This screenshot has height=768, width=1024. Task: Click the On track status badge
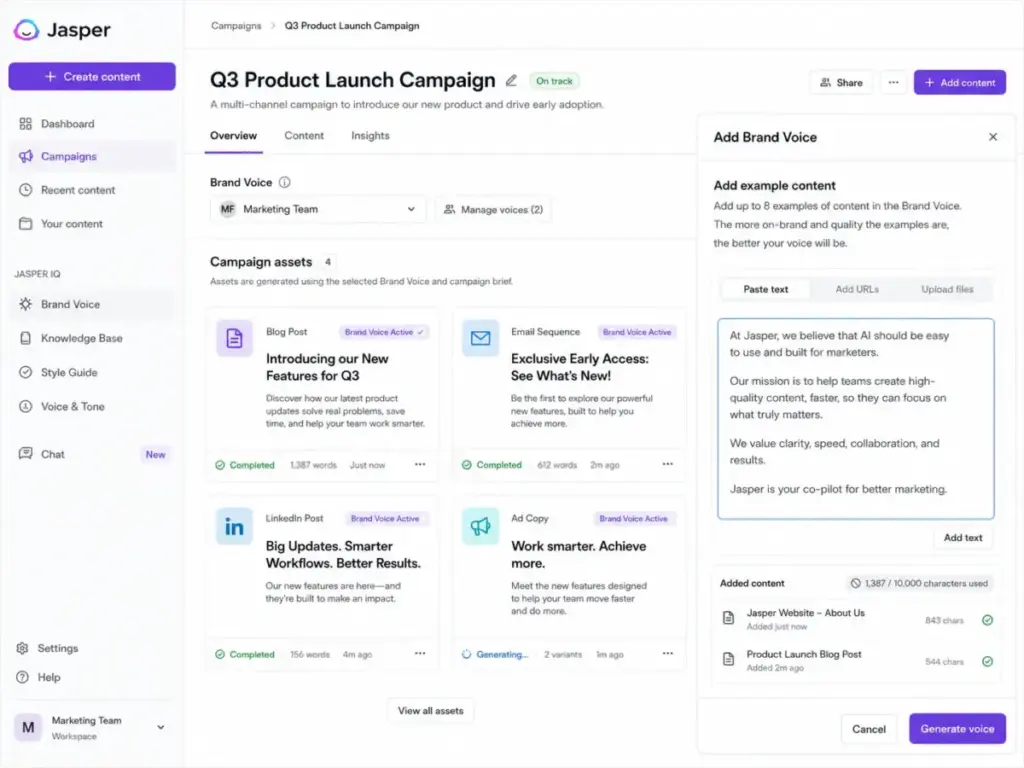(554, 81)
